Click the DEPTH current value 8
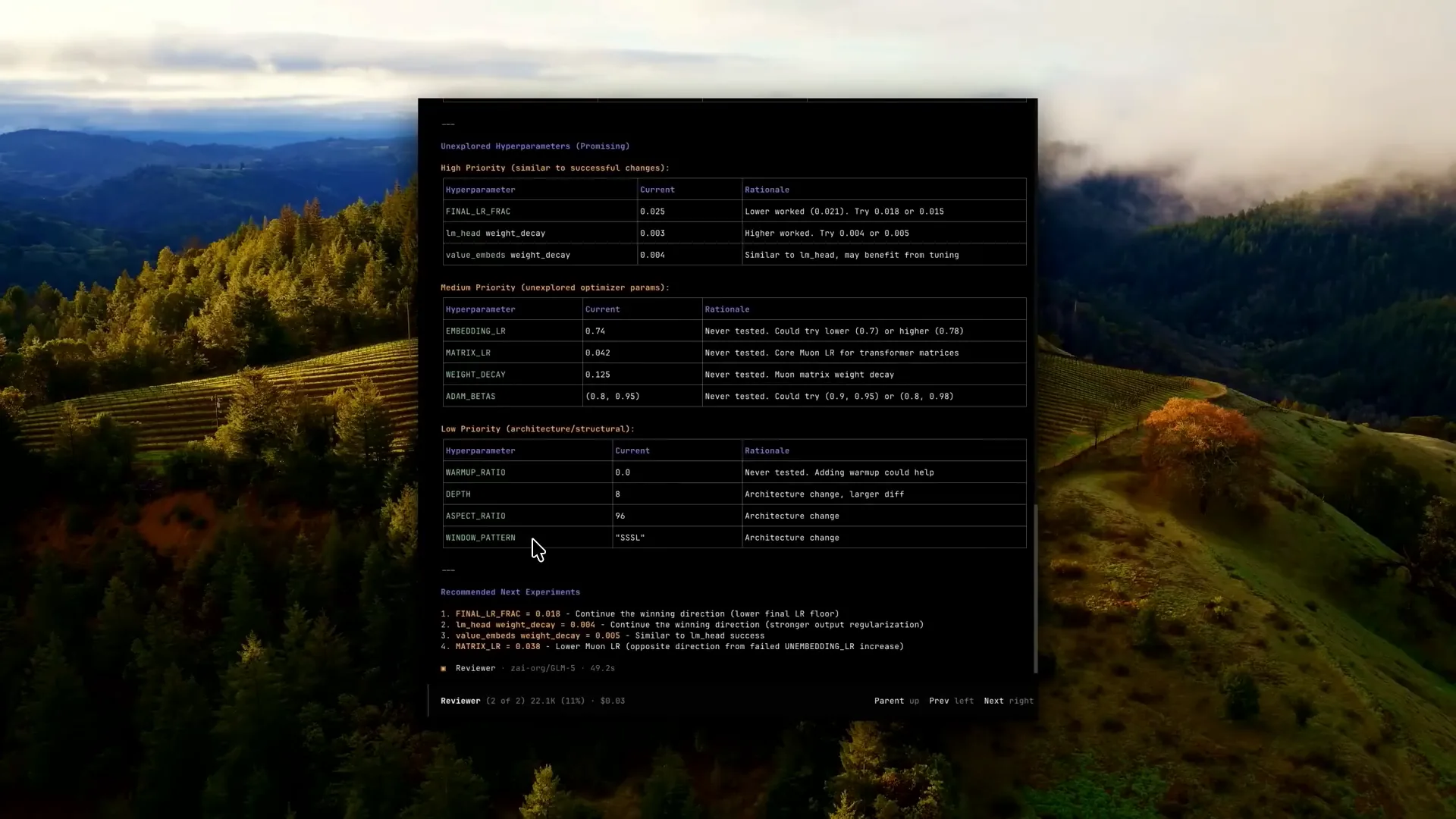 tap(617, 494)
